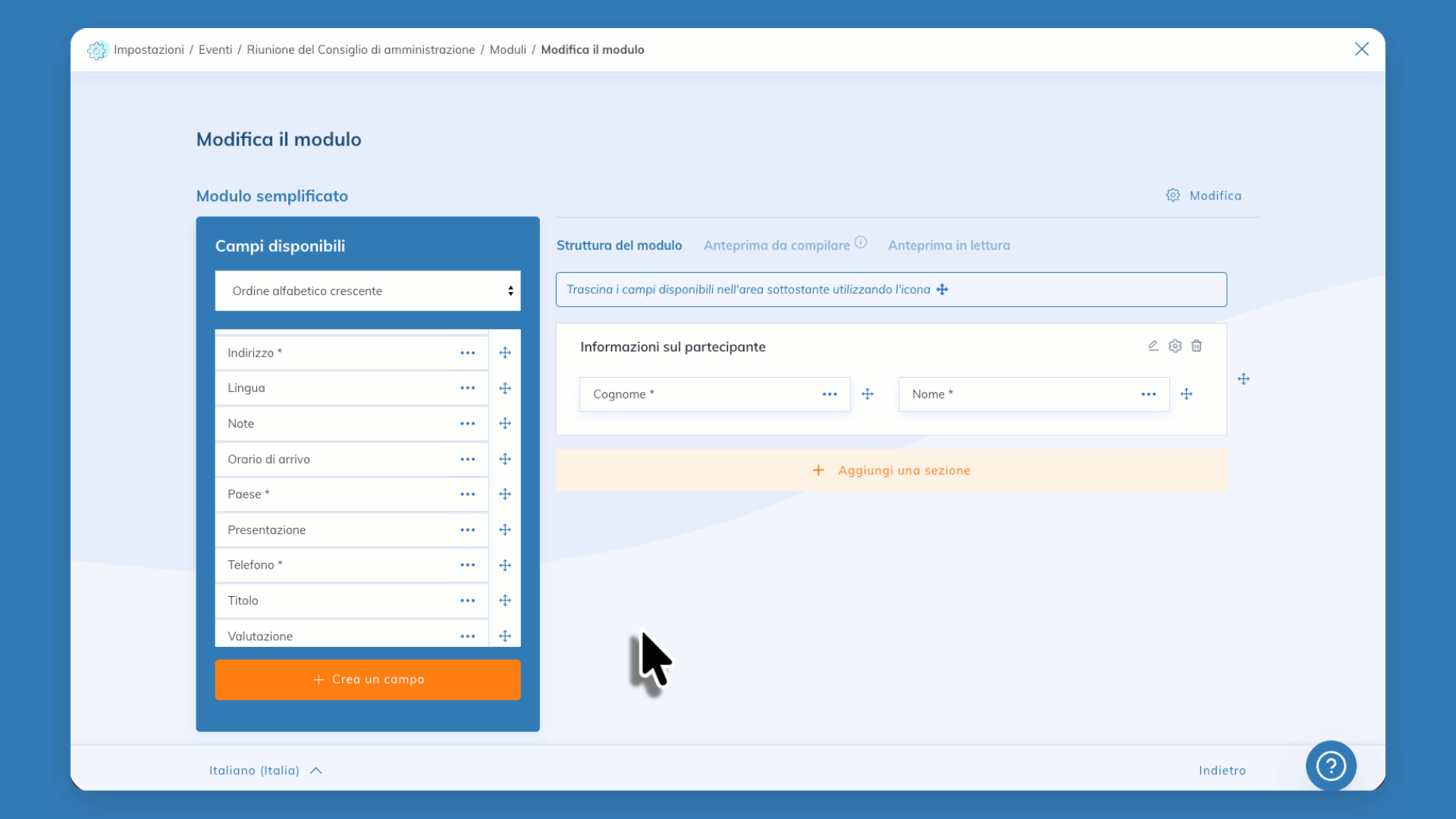The height and width of the screenshot is (819, 1456).
Task: Open the options menu for the Telefono field
Action: 467,564
